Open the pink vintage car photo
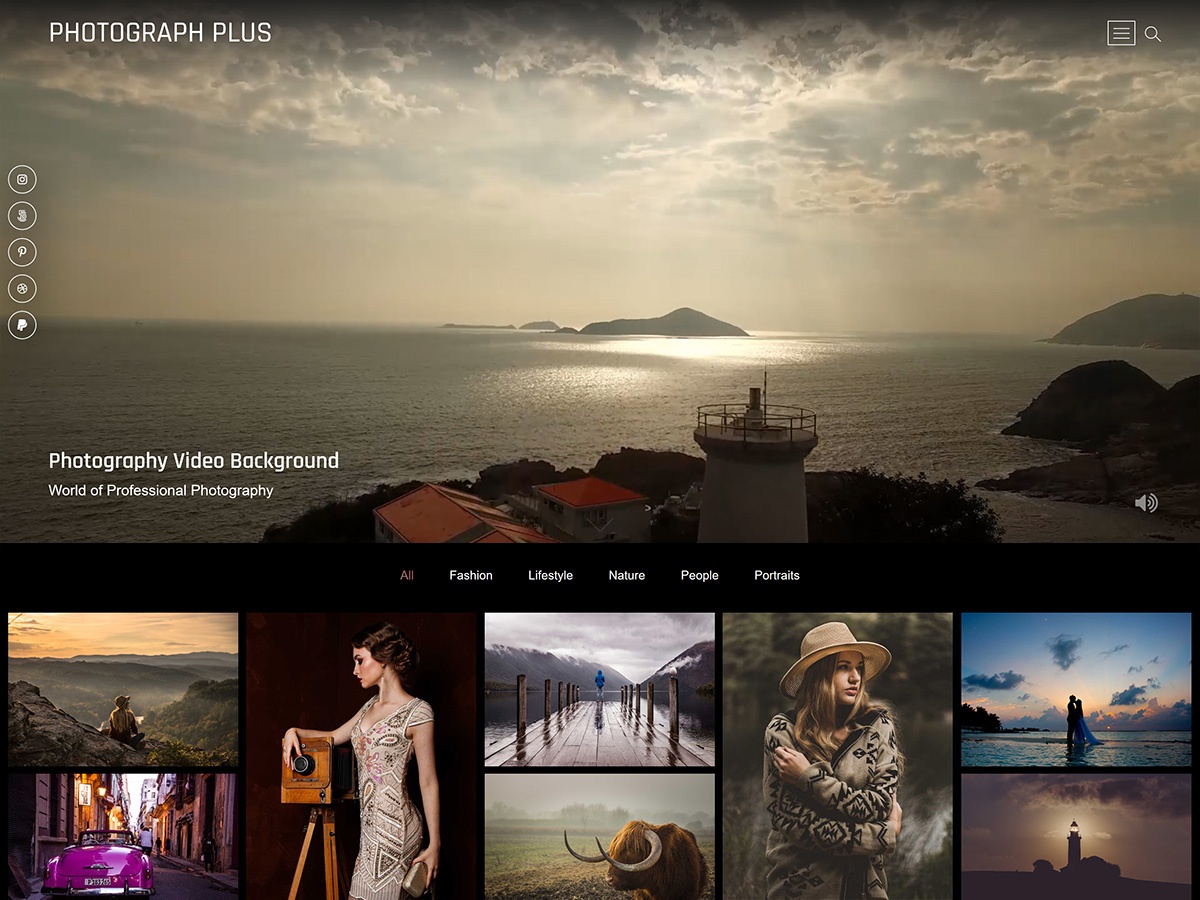1200x900 pixels. 123,836
